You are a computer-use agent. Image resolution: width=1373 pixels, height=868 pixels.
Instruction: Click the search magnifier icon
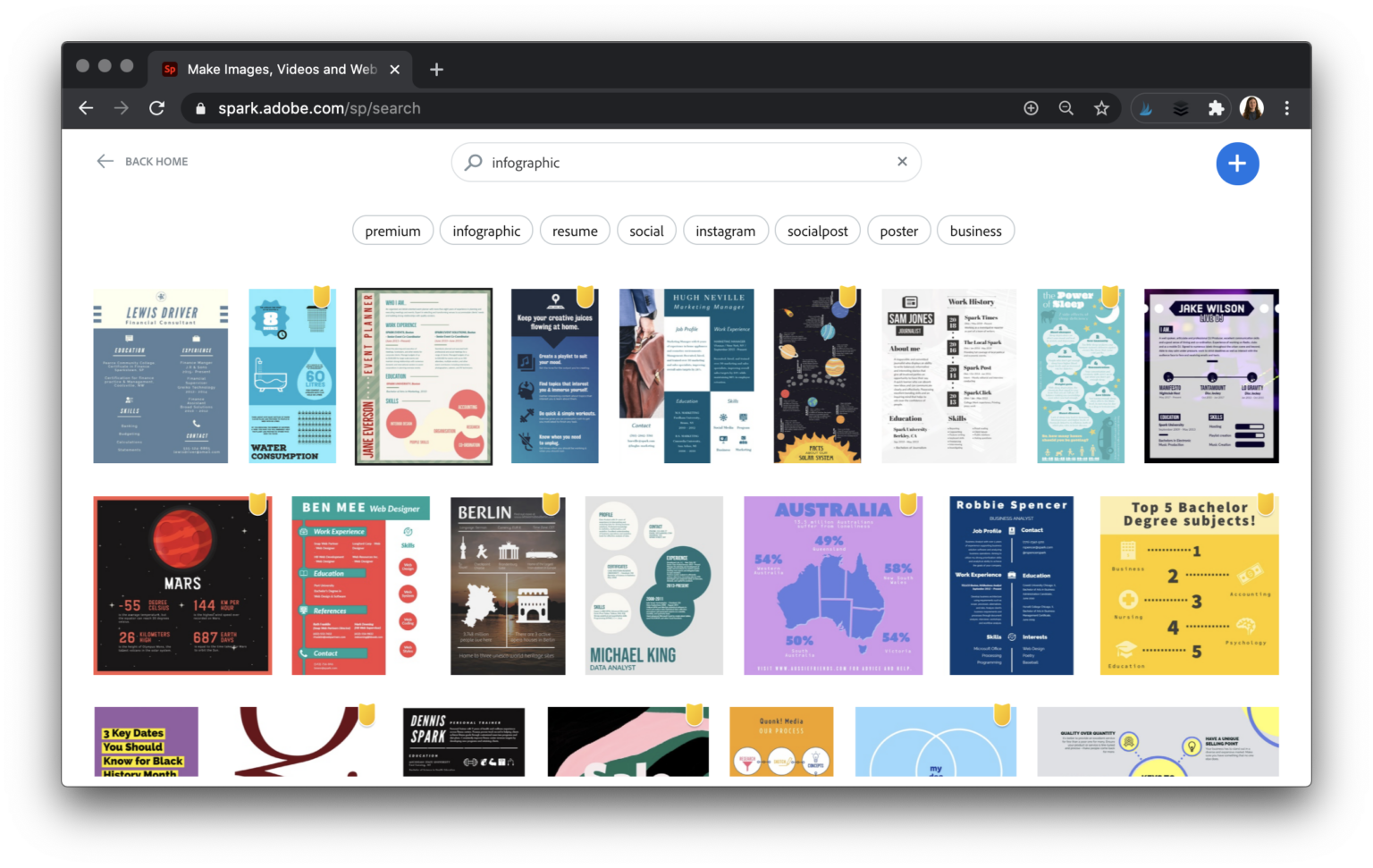tap(474, 162)
